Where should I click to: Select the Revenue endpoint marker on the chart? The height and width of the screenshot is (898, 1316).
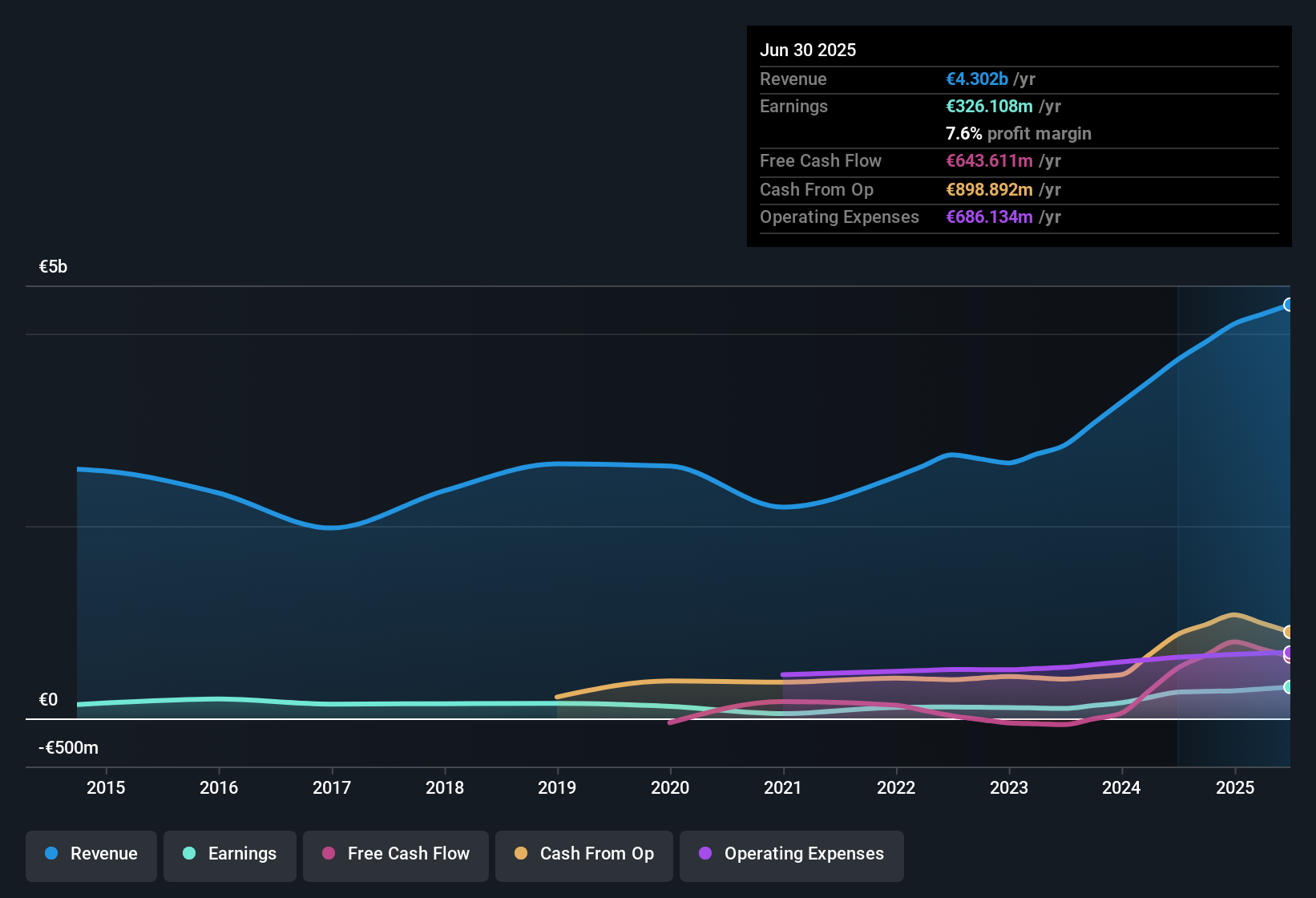(x=1289, y=305)
